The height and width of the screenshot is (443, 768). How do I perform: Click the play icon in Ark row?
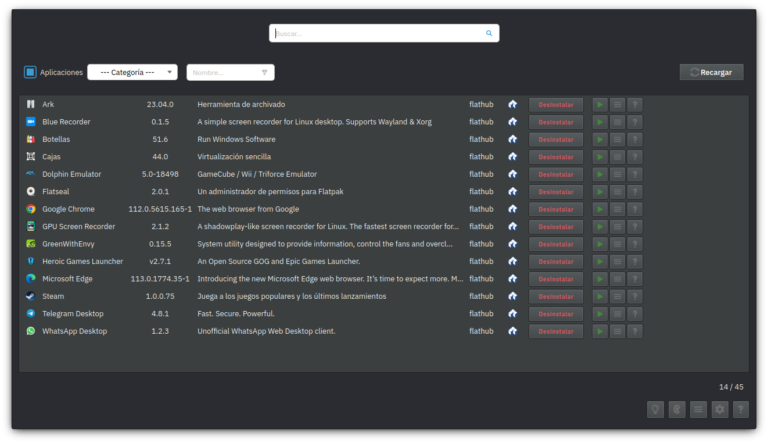pyautogui.click(x=599, y=104)
